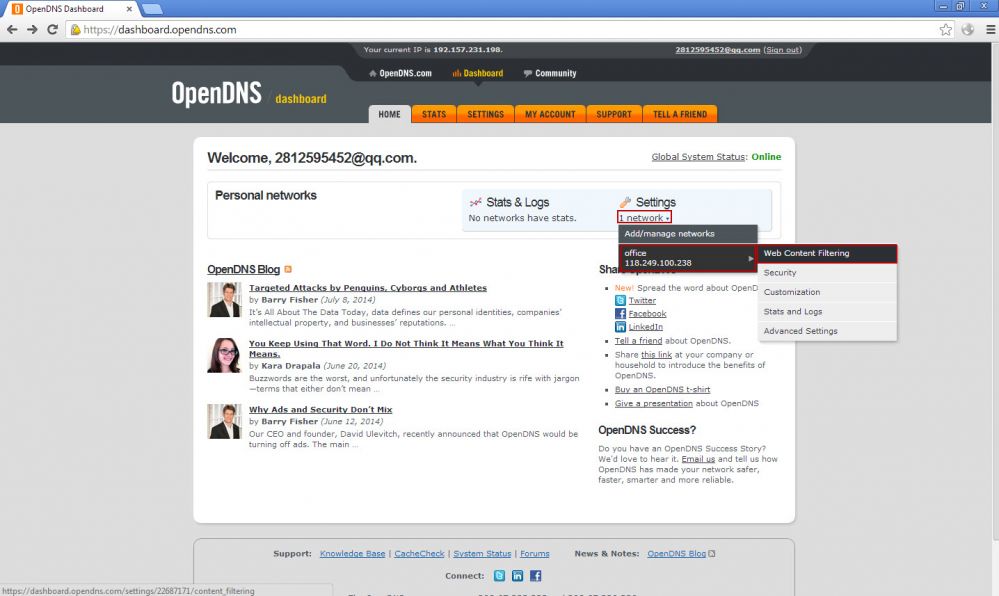The image size is (999, 596).
Task: Click Give a presentation link
Action: (654, 403)
